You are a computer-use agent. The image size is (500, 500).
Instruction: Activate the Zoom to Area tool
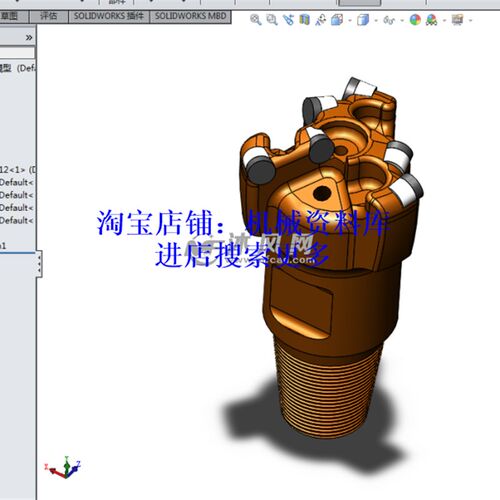click(x=272, y=20)
